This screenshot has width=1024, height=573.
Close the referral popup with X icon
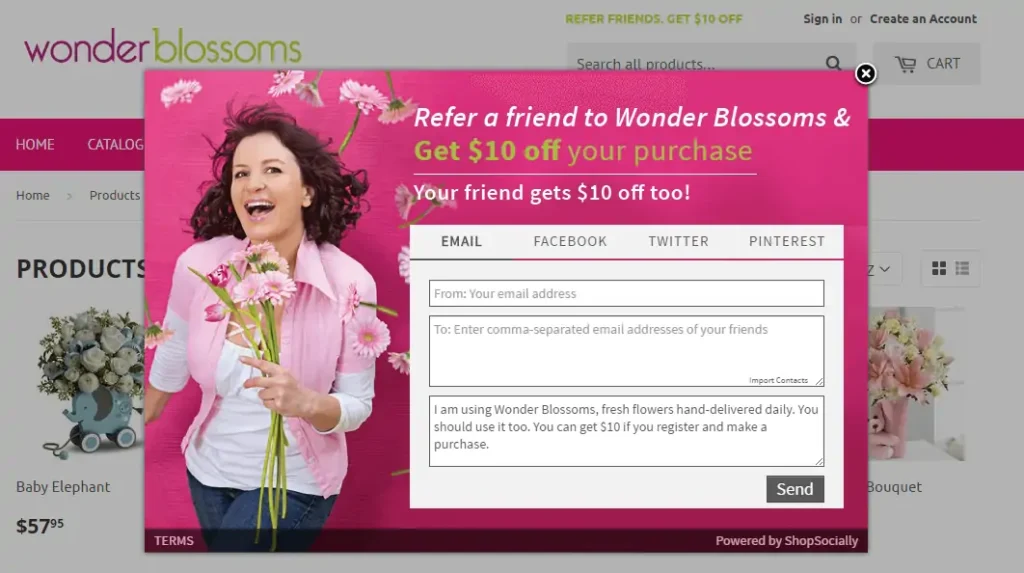[865, 74]
